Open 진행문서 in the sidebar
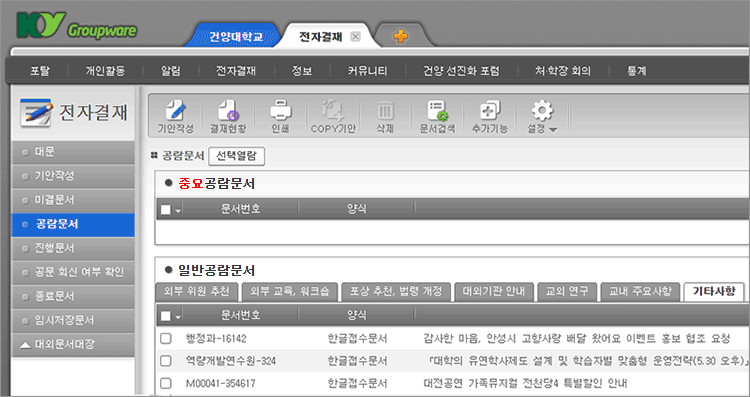750x397 pixels. pos(73,248)
